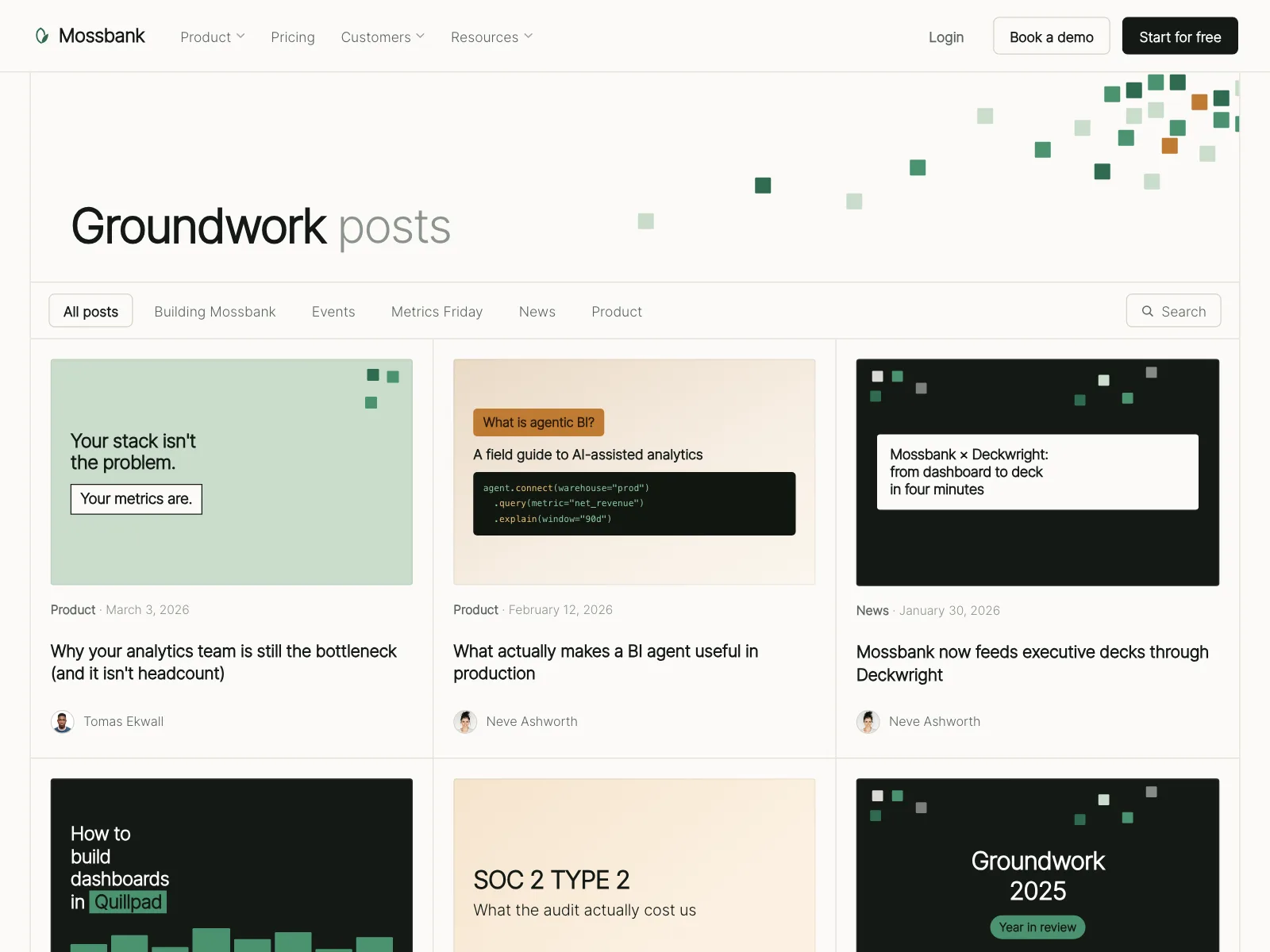Open the 'What is agentic BI?' thumbnail
The width and height of the screenshot is (1270, 952).
pos(634,472)
